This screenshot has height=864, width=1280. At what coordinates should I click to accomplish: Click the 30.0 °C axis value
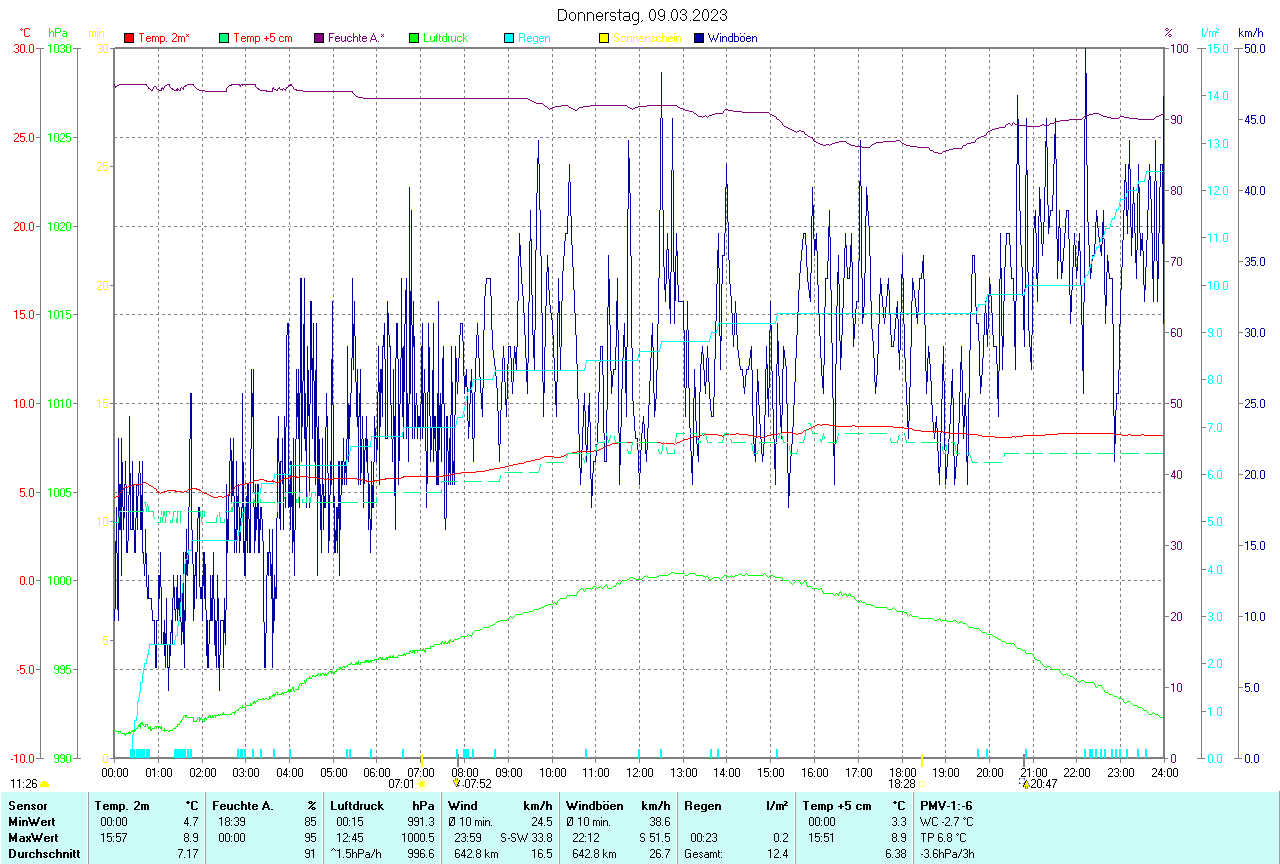click(25, 49)
